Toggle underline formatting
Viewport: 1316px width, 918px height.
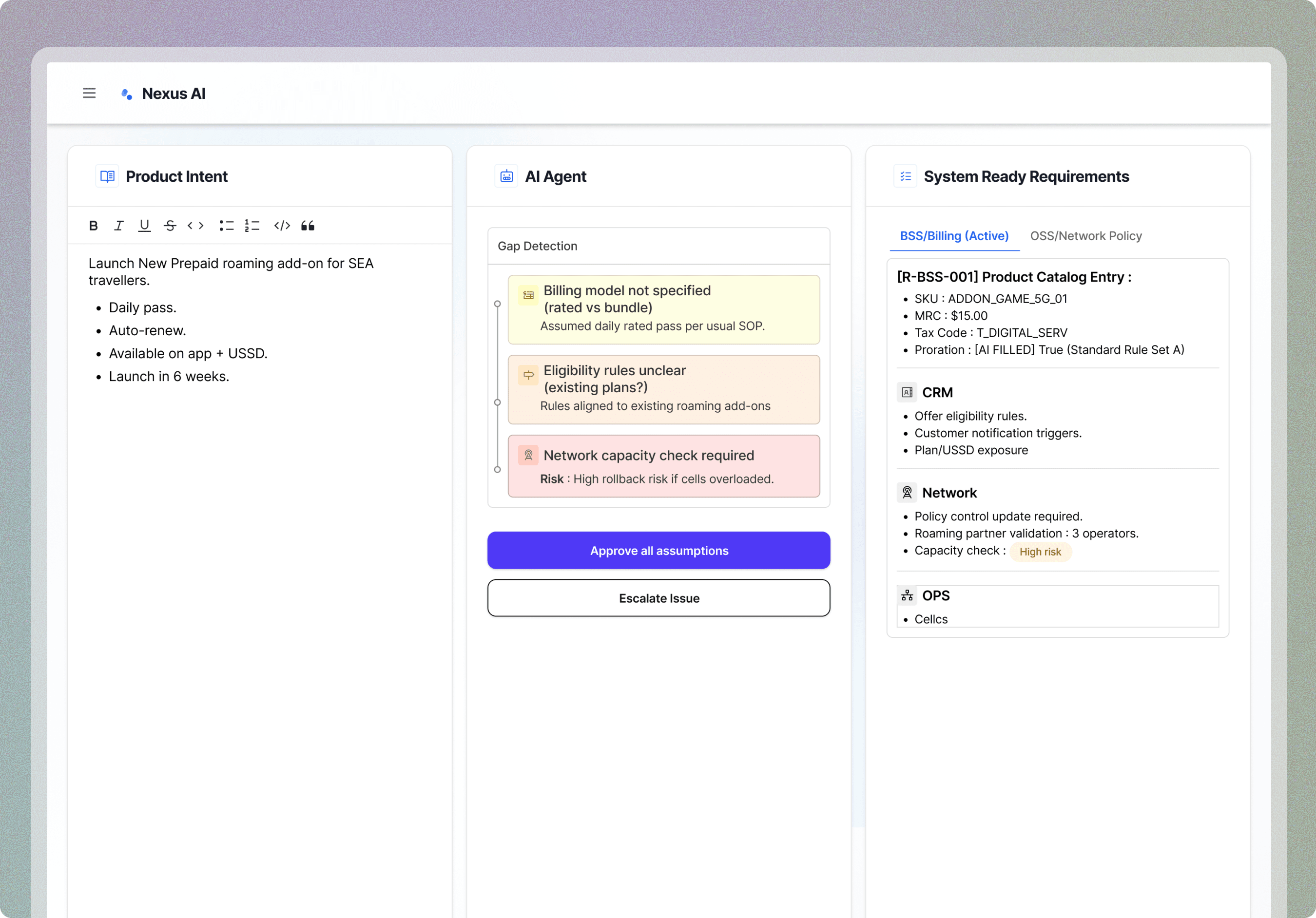point(144,226)
